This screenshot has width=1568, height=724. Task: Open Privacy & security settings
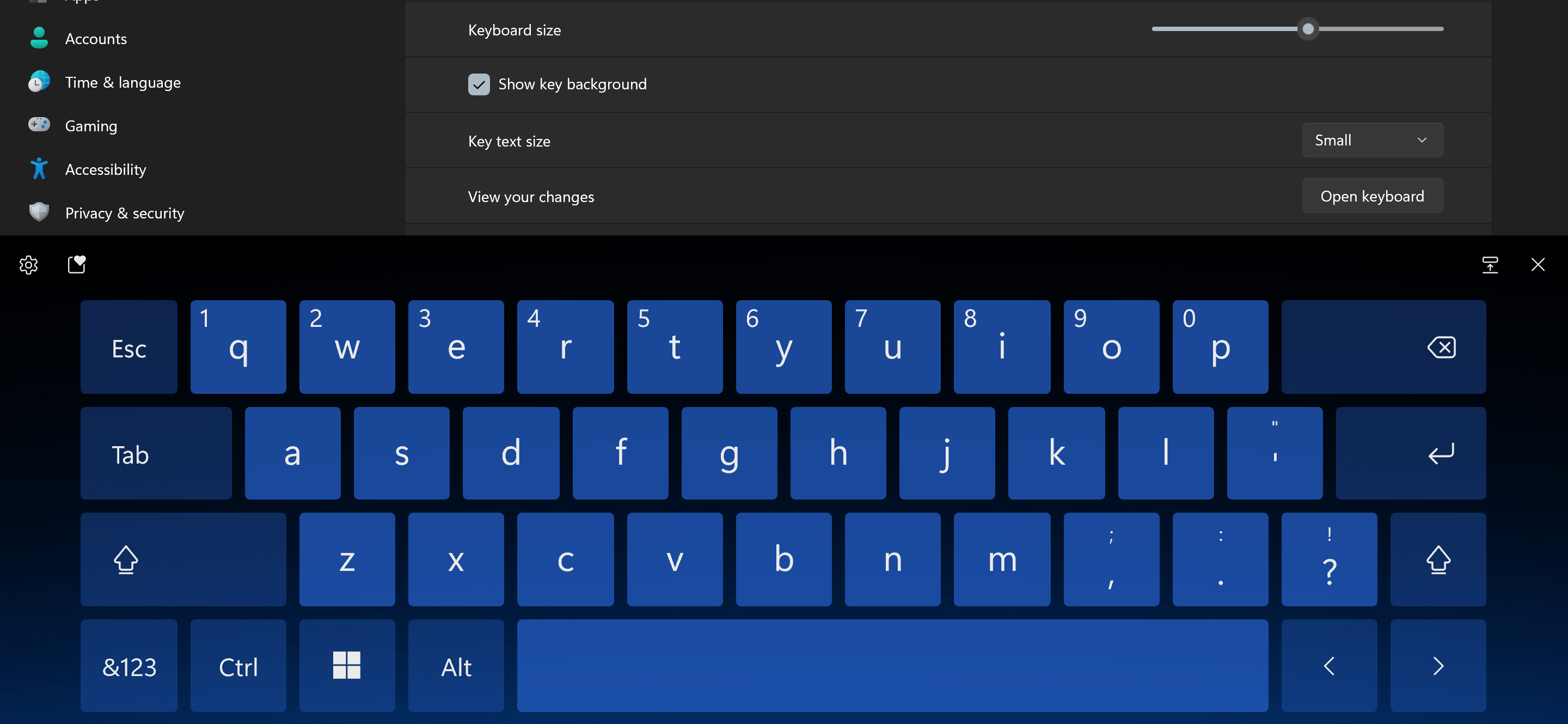pyautogui.click(x=125, y=213)
